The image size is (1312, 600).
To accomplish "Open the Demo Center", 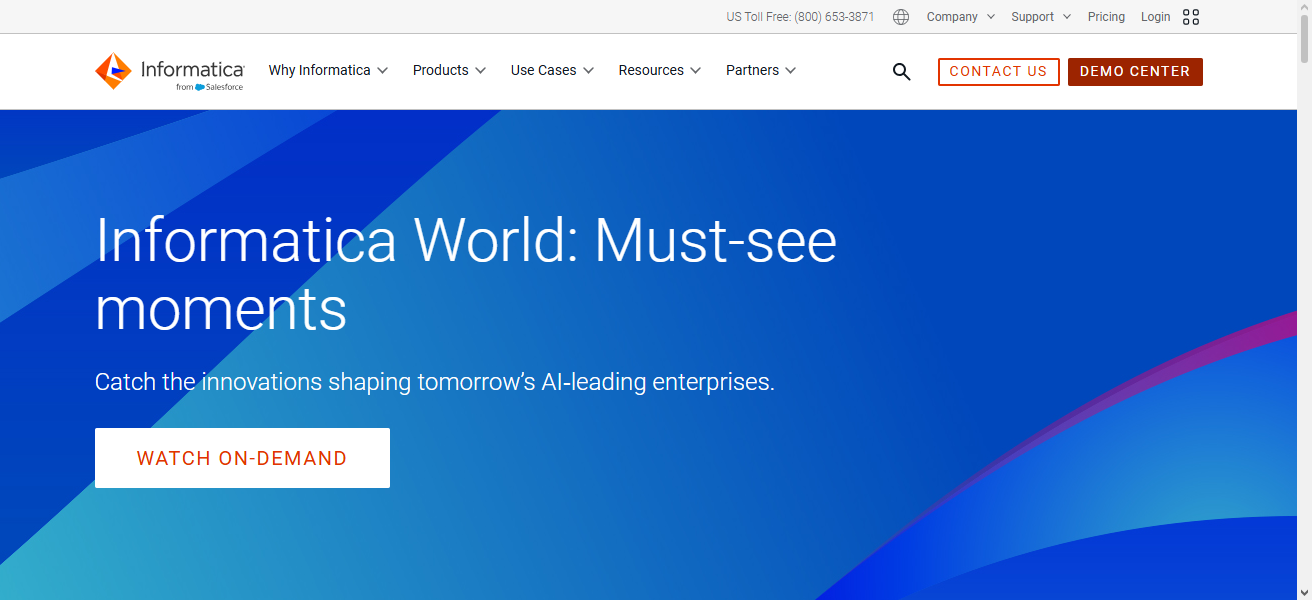I will tap(1135, 72).
